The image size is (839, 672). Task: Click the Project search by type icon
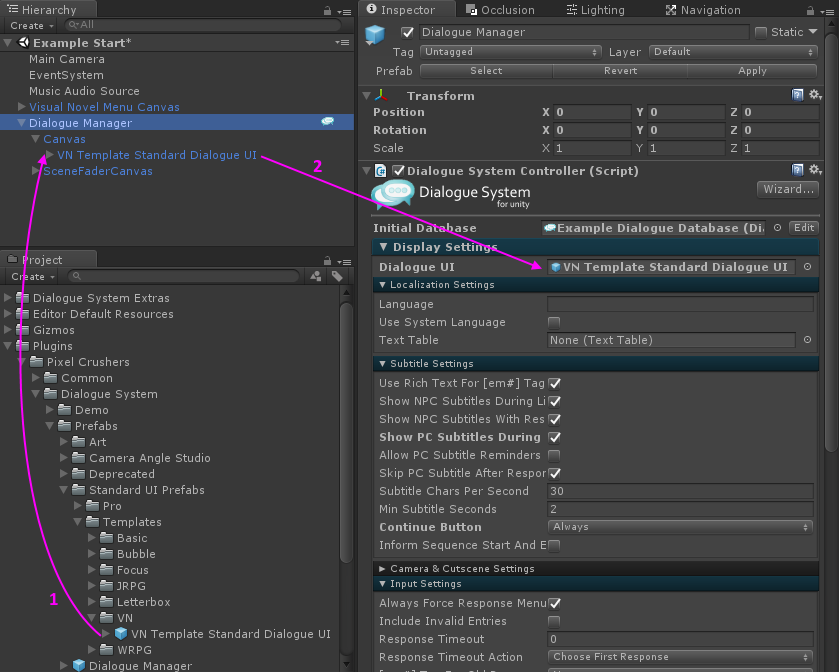[316, 276]
